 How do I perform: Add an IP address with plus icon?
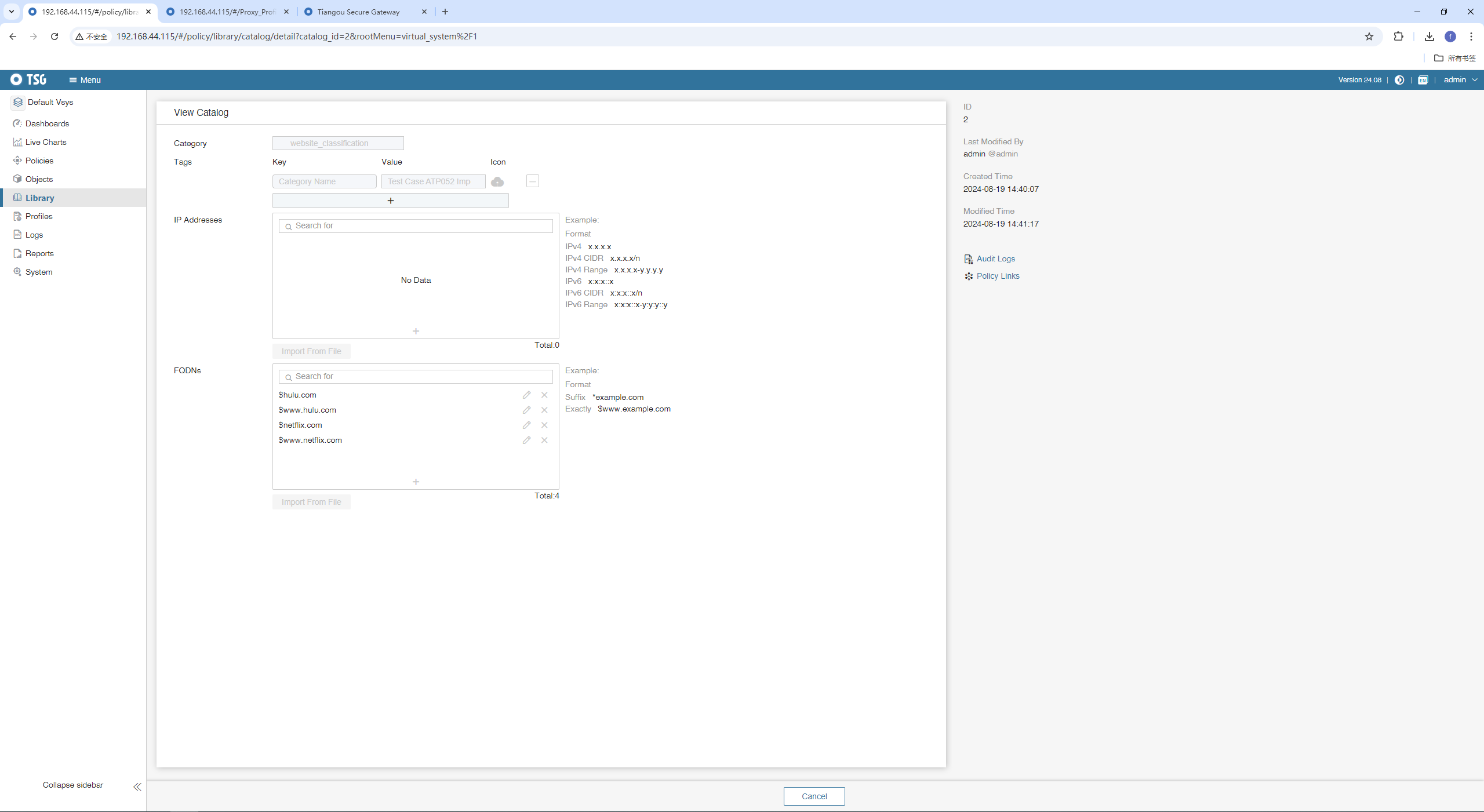(x=416, y=331)
